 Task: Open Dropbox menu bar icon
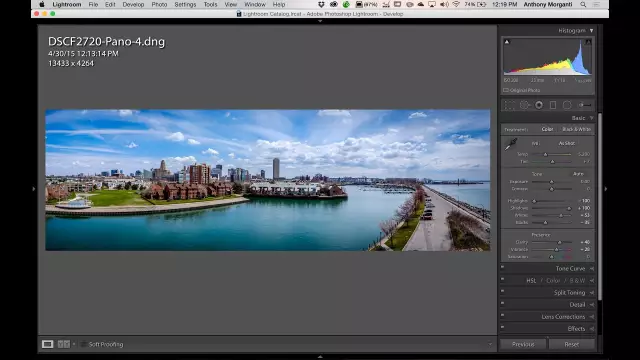click(x=321, y=4)
